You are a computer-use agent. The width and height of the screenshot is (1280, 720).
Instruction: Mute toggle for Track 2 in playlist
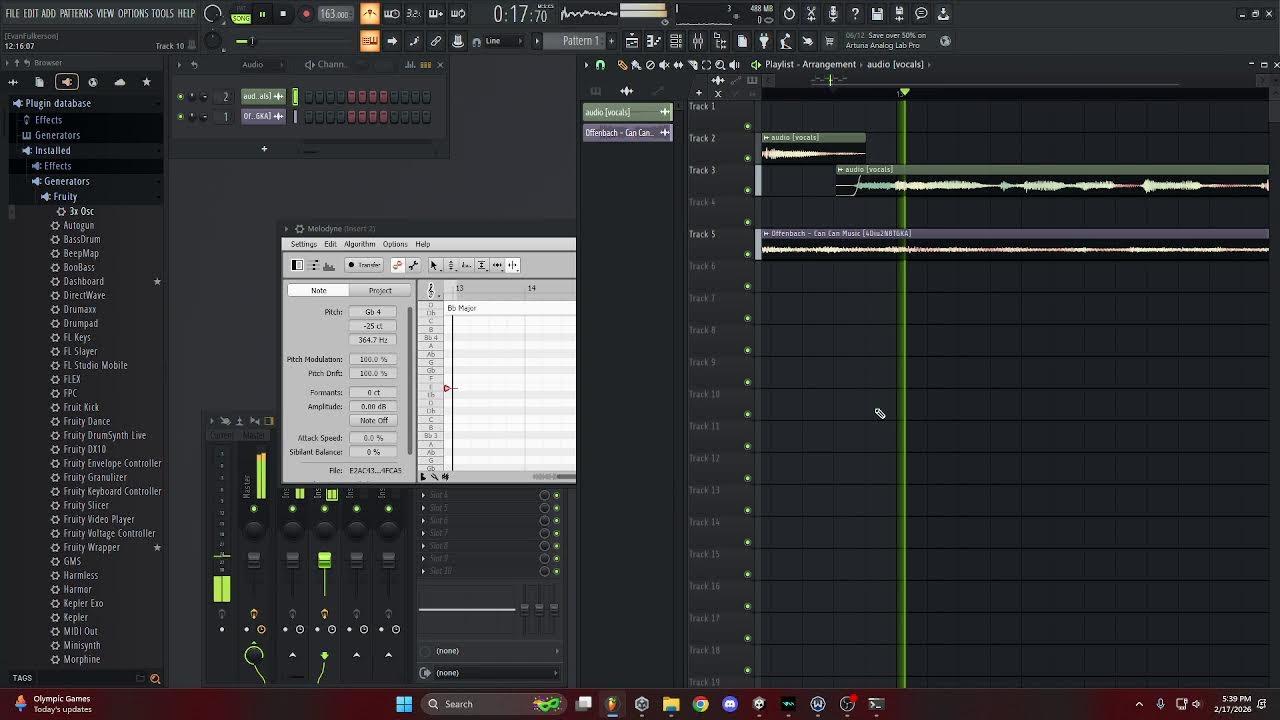click(747, 158)
